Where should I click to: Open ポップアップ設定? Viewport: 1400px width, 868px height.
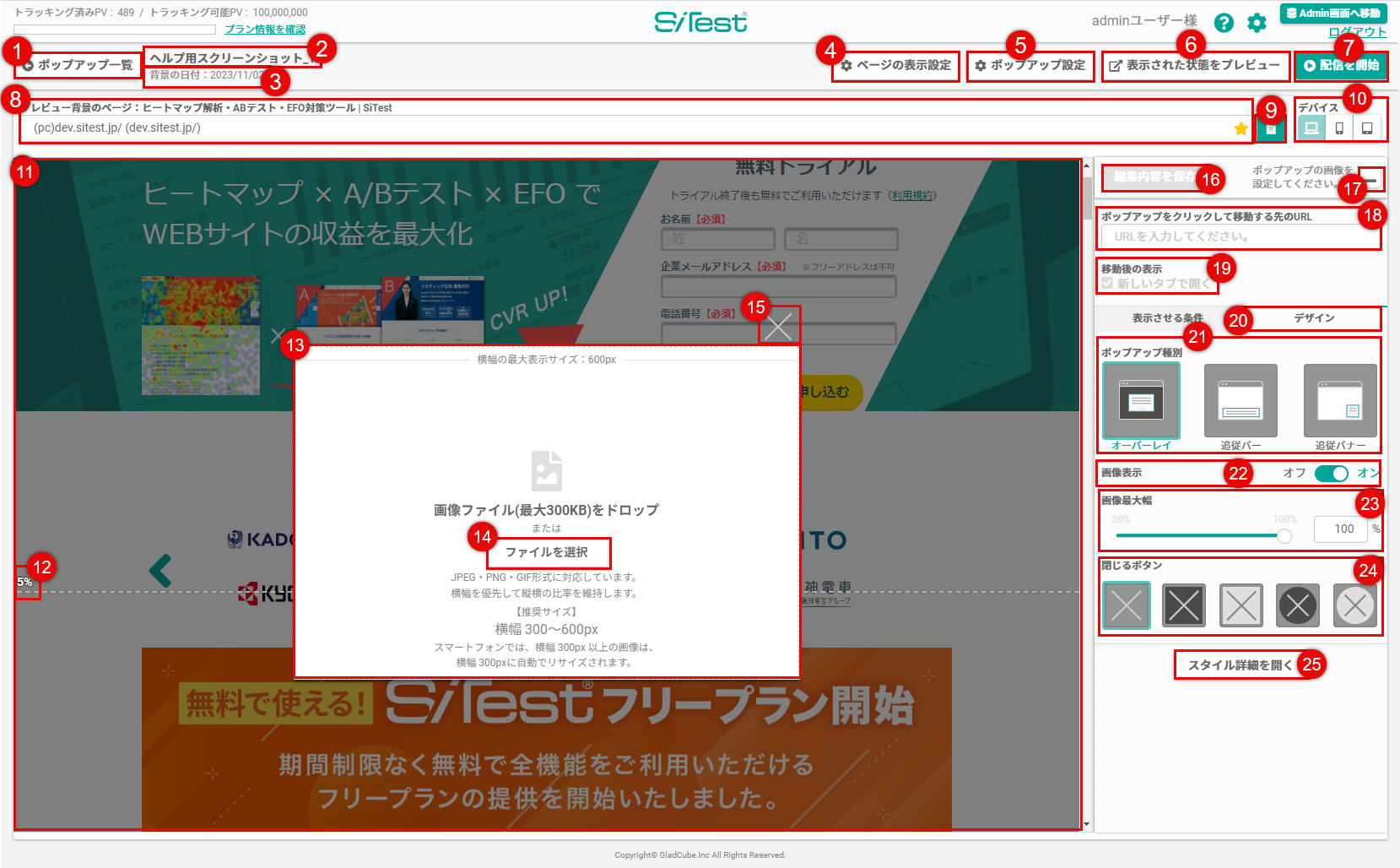[x=1030, y=65]
